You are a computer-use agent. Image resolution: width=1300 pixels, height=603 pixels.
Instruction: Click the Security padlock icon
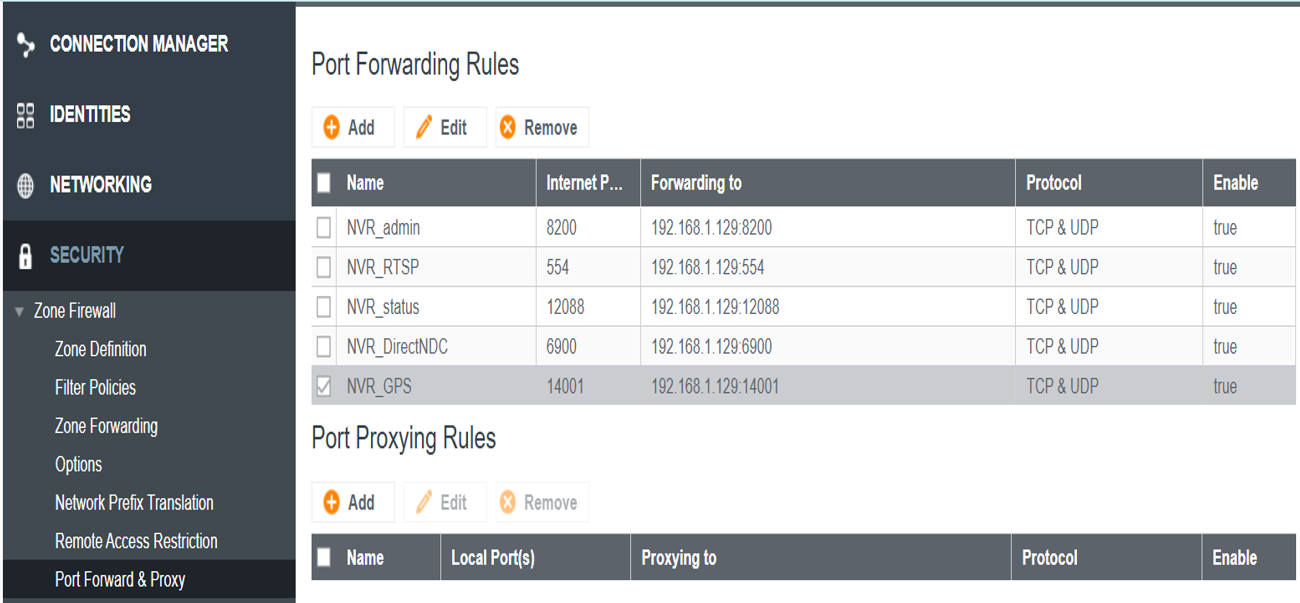26,256
